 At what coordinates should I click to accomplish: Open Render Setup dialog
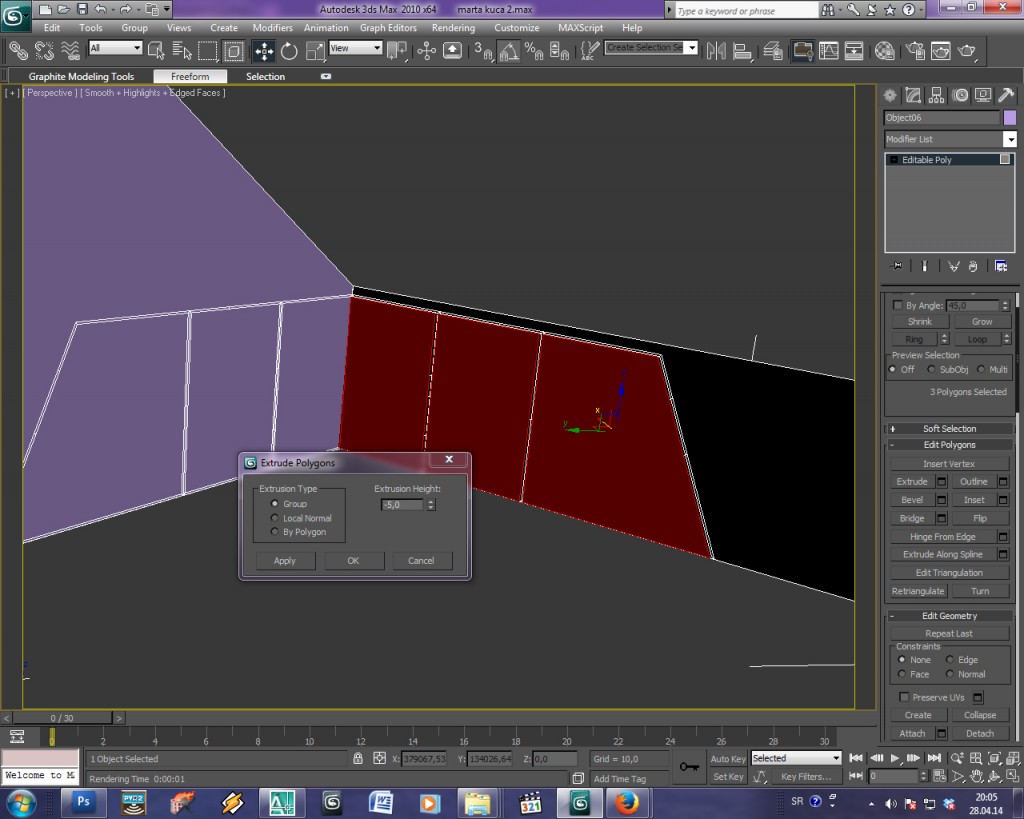[915, 50]
